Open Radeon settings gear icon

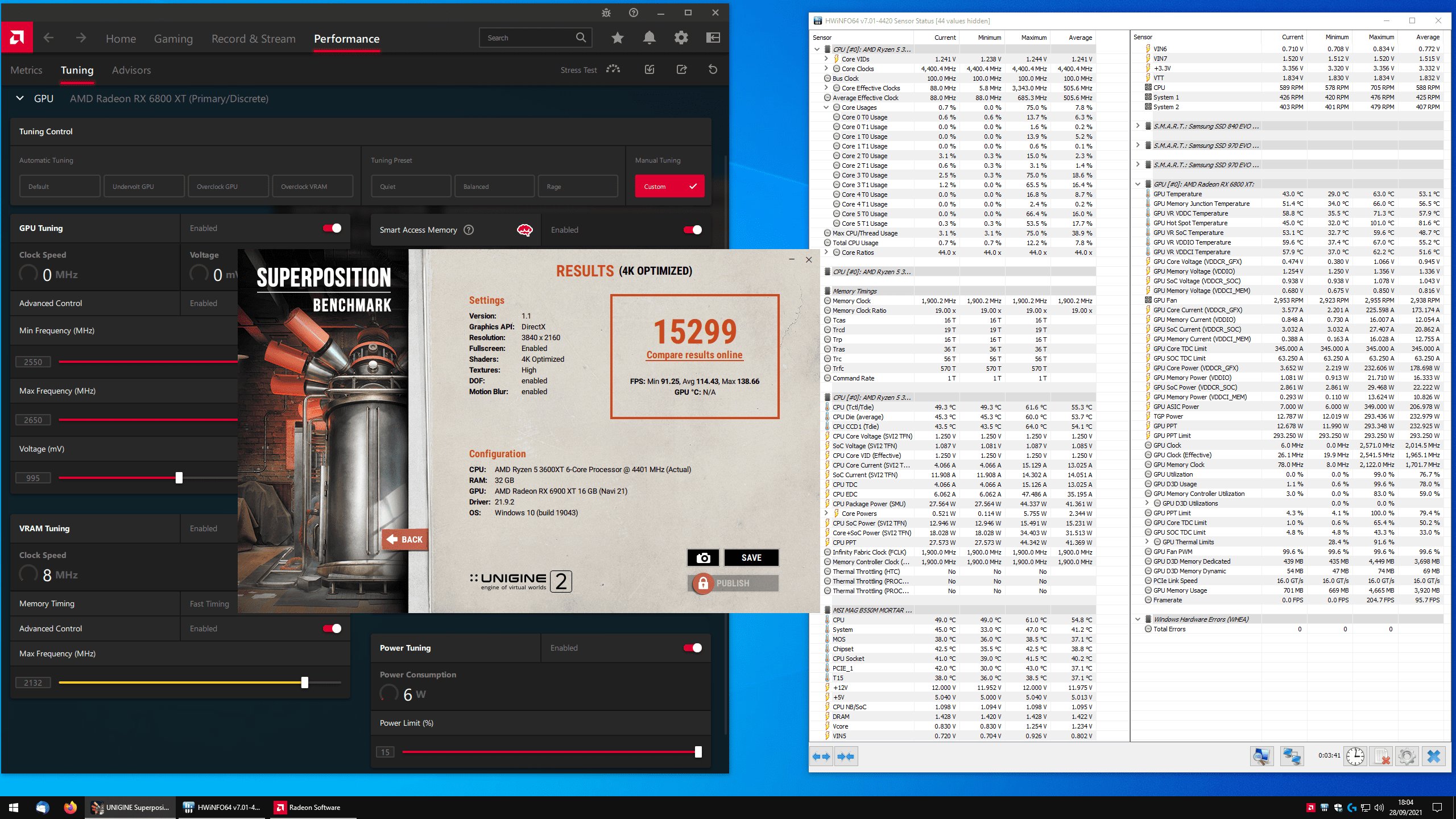681,38
